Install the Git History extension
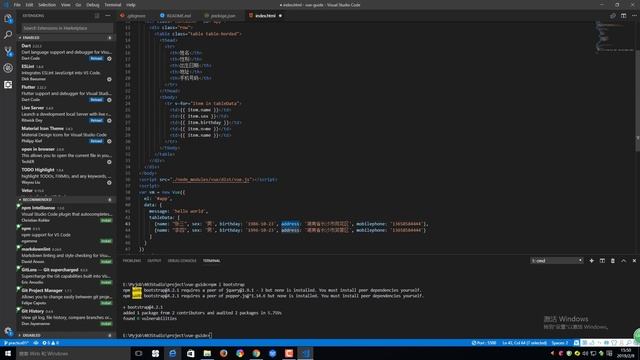Viewport: 640px width, 360px height. point(106,324)
